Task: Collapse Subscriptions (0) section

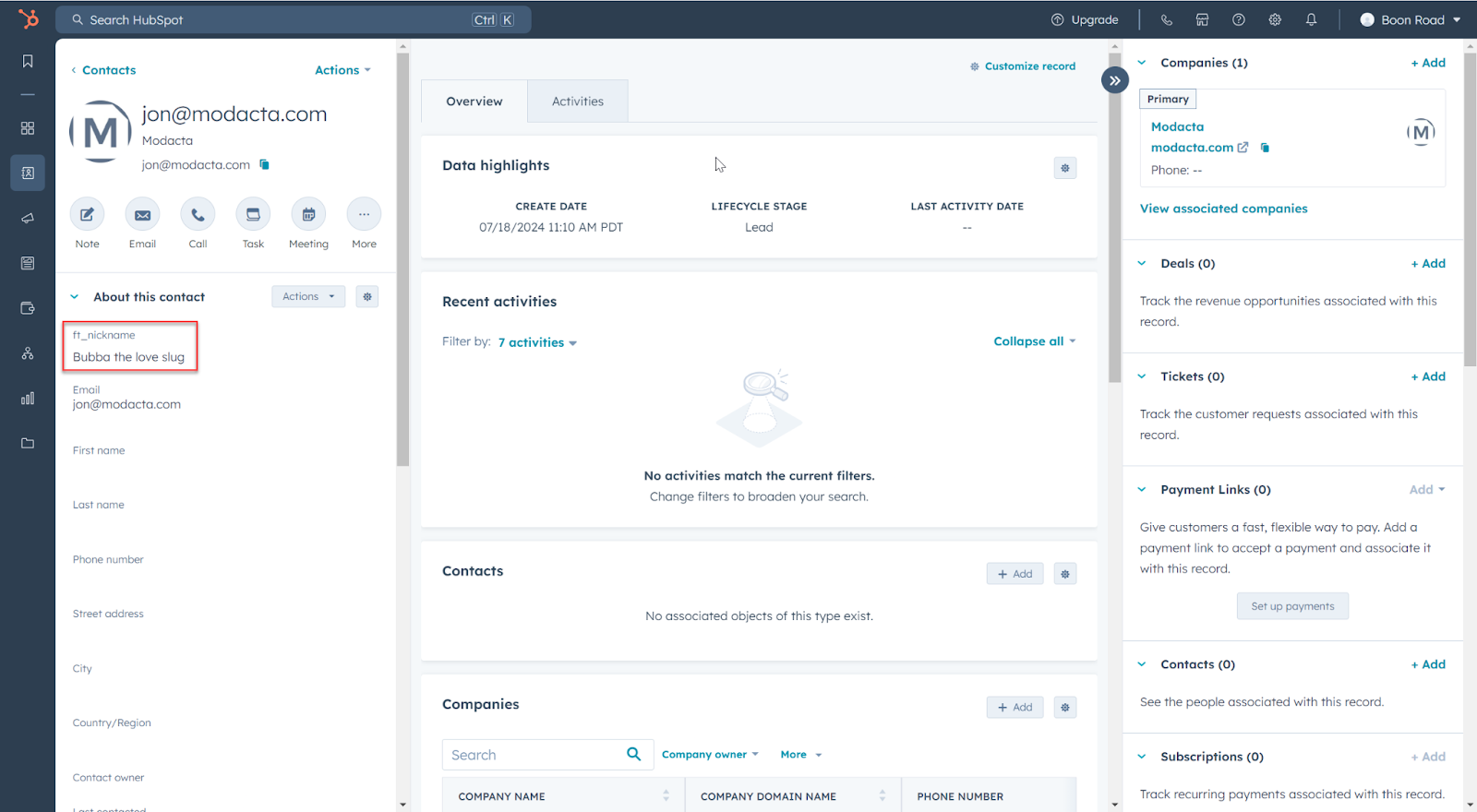Action: [x=1142, y=757]
